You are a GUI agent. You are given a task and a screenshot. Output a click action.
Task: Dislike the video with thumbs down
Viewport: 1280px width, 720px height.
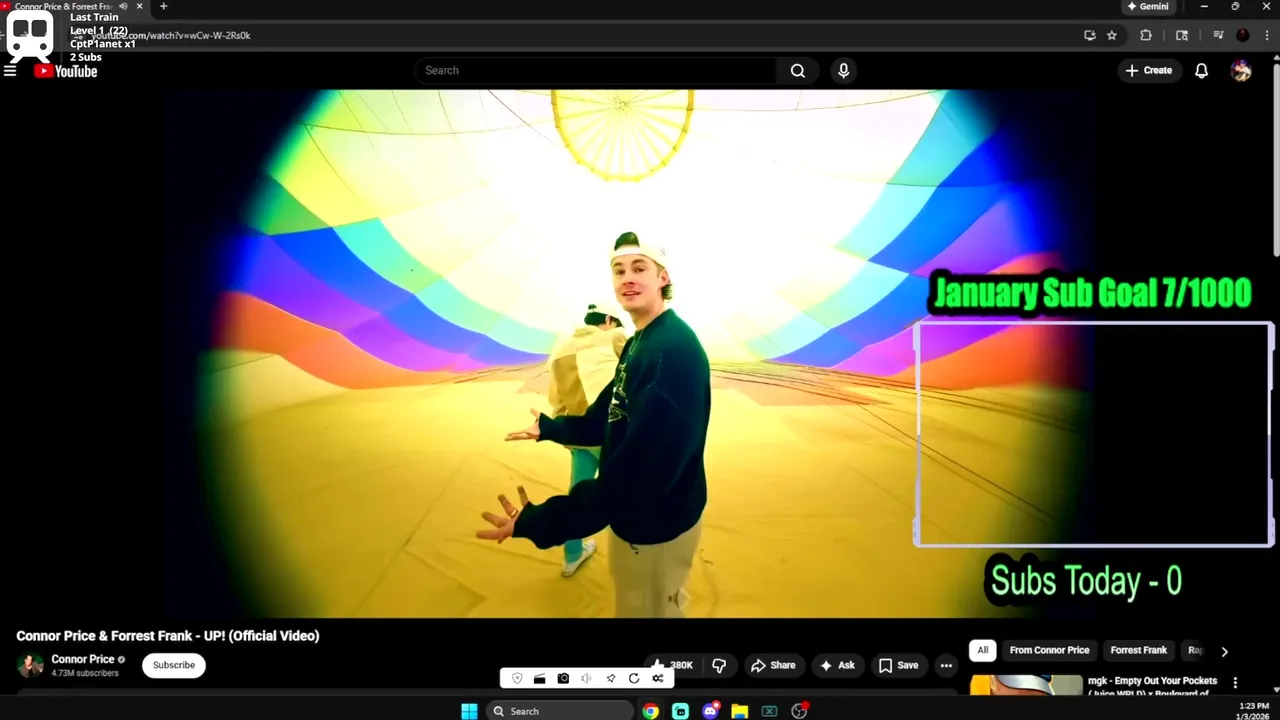pyautogui.click(x=719, y=665)
